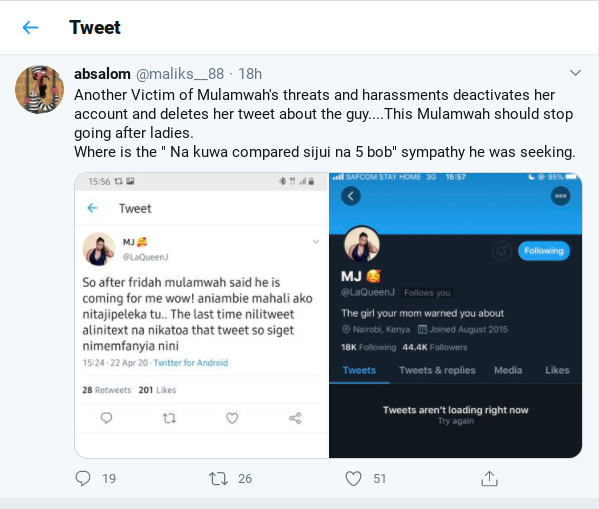Open the Twitter for Android link
599x509 pixels.
point(191,363)
